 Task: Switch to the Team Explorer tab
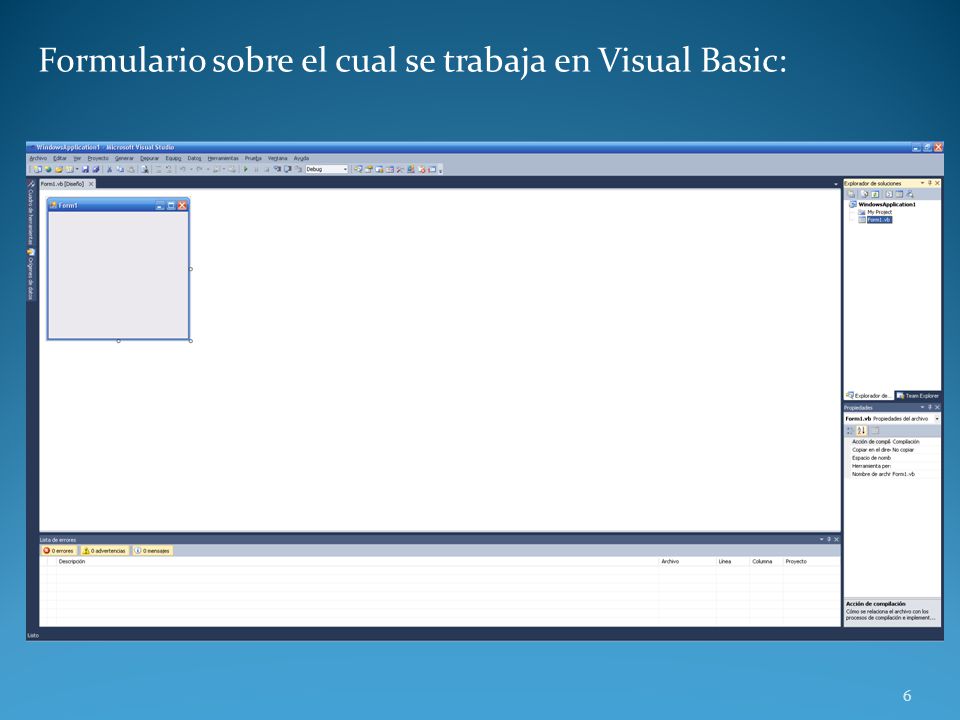(x=918, y=396)
